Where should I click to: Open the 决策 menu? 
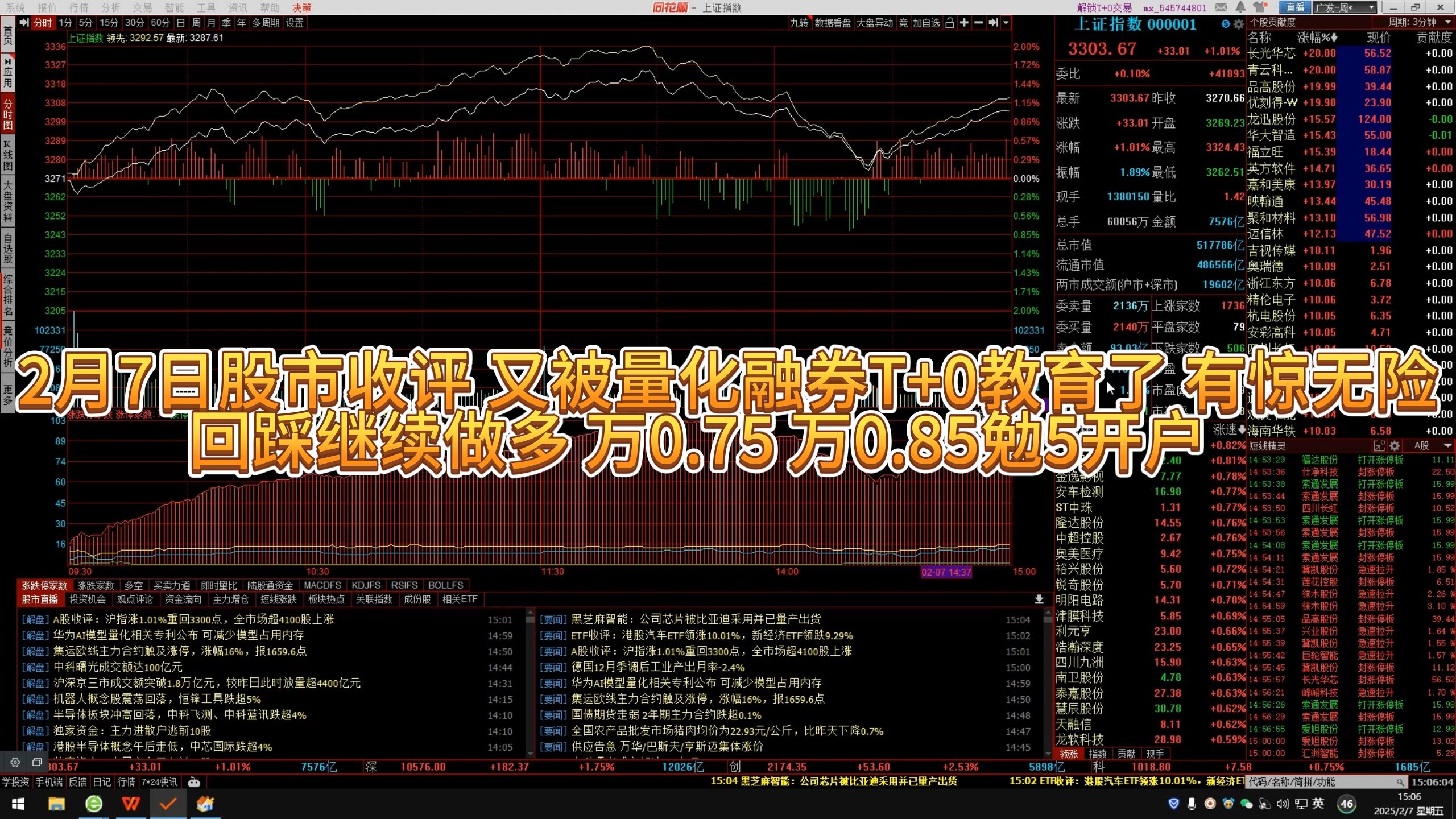(302, 7)
